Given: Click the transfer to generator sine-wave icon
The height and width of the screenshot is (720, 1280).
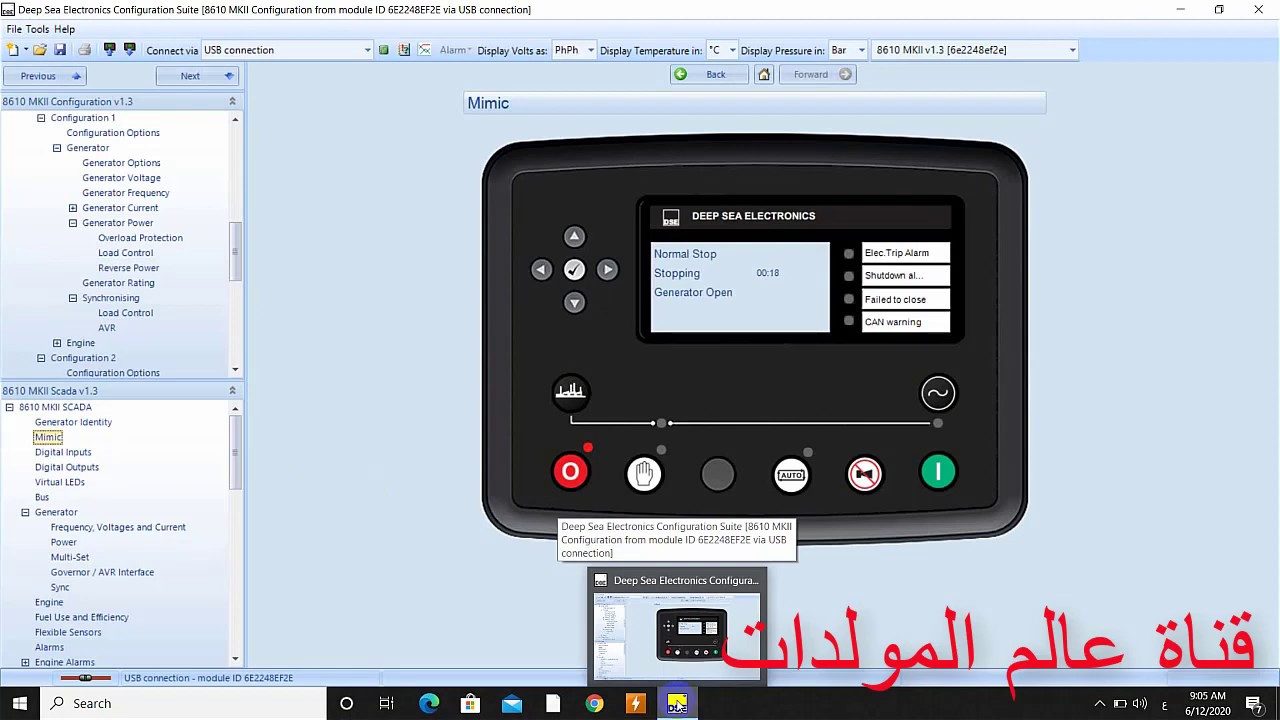Looking at the screenshot, I should tap(938, 393).
